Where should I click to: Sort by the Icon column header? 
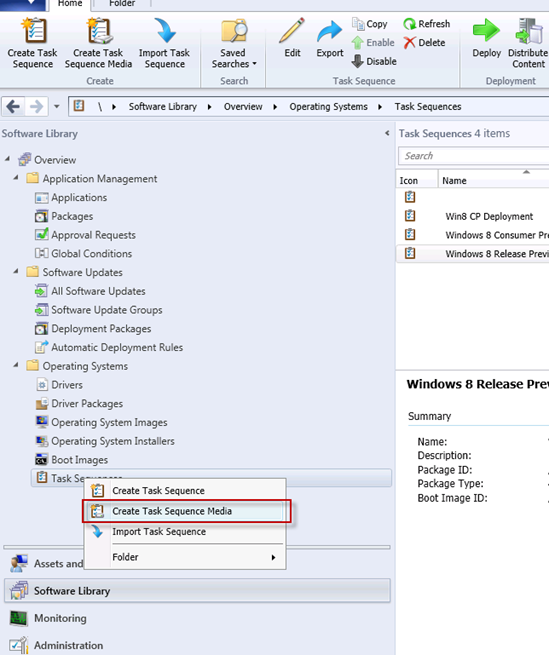[x=417, y=180]
